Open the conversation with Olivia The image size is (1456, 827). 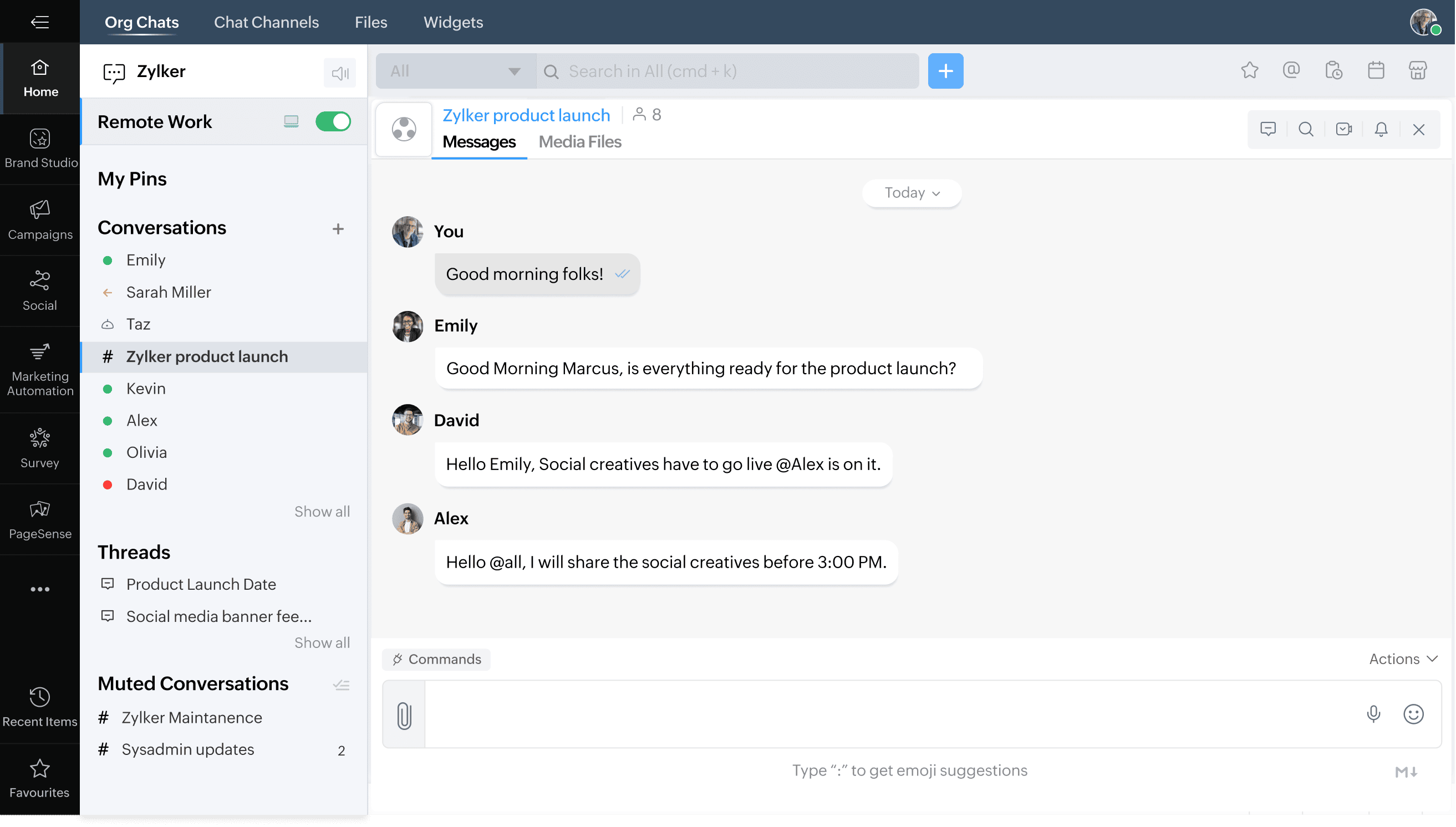pyautogui.click(x=224, y=453)
